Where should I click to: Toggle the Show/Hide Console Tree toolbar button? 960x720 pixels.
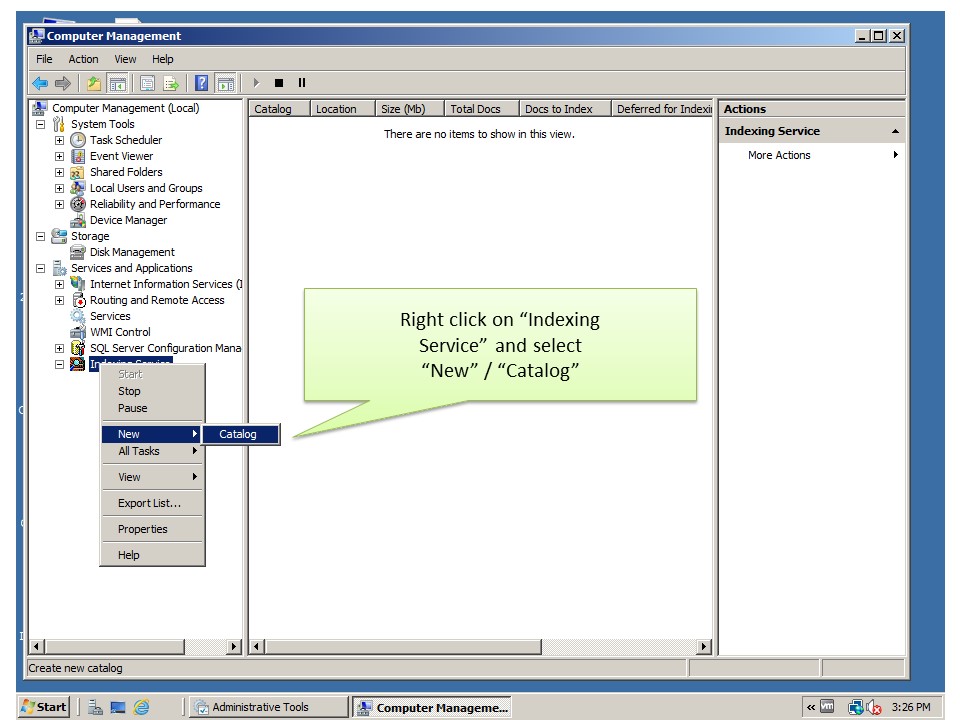pos(117,83)
